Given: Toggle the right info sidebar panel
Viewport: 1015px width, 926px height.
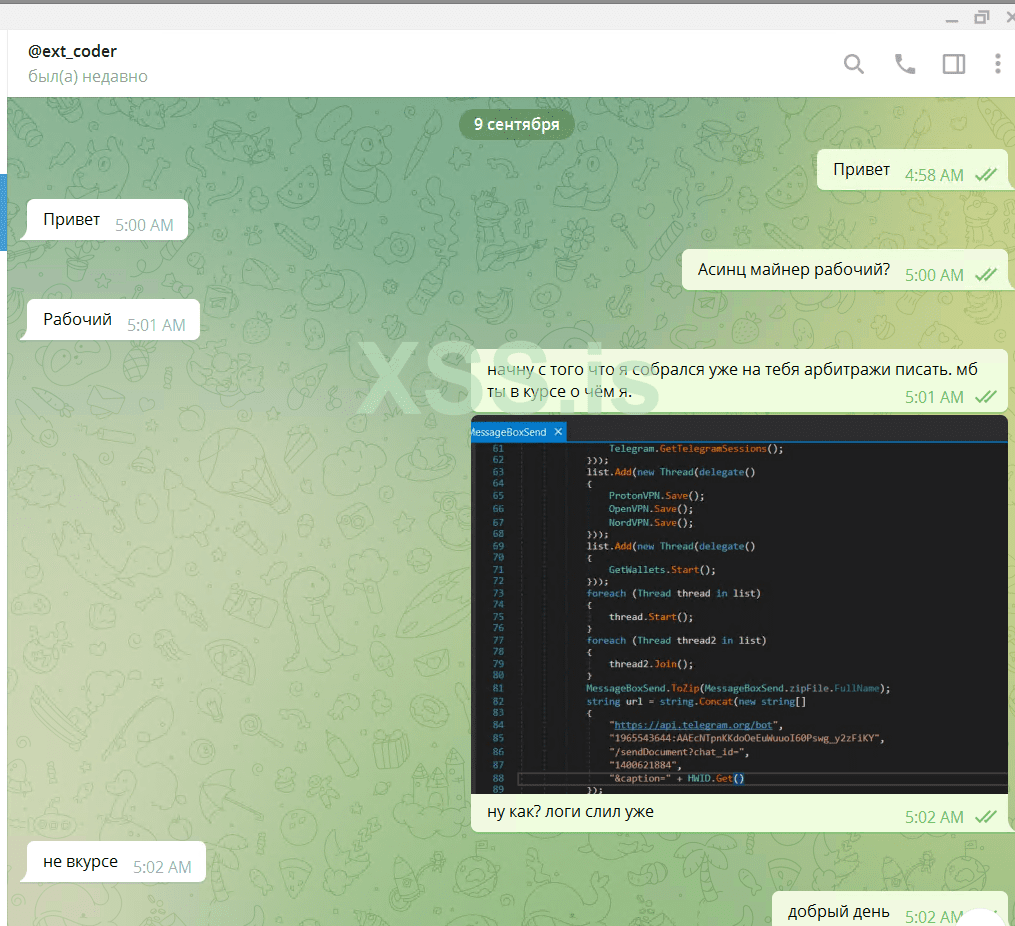Looking at the screenshot, I should click(x=954, y=64).
